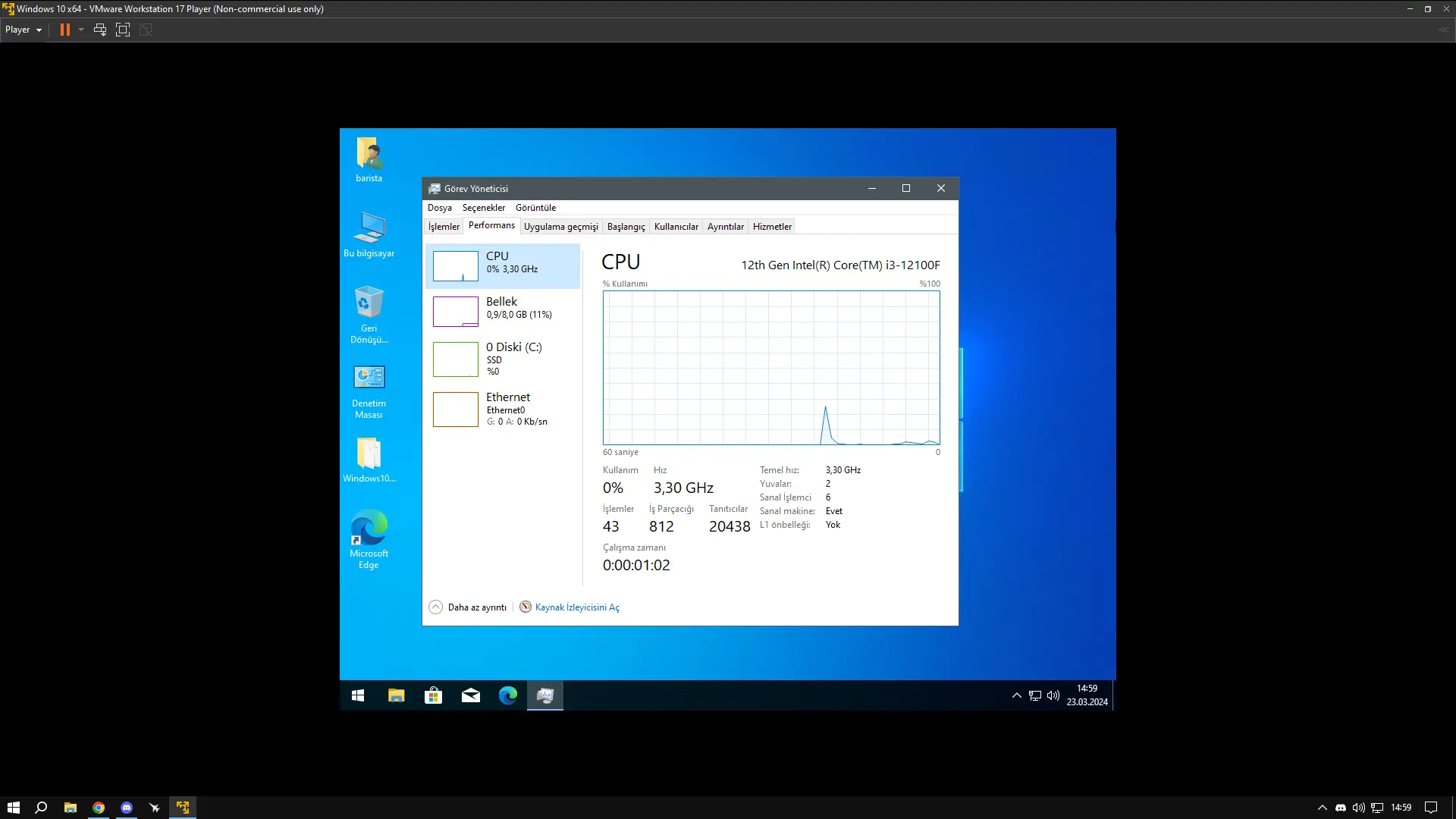
Task: Open the Dosya menu in Görev Yöneticisi
Action: coord(440,208)
